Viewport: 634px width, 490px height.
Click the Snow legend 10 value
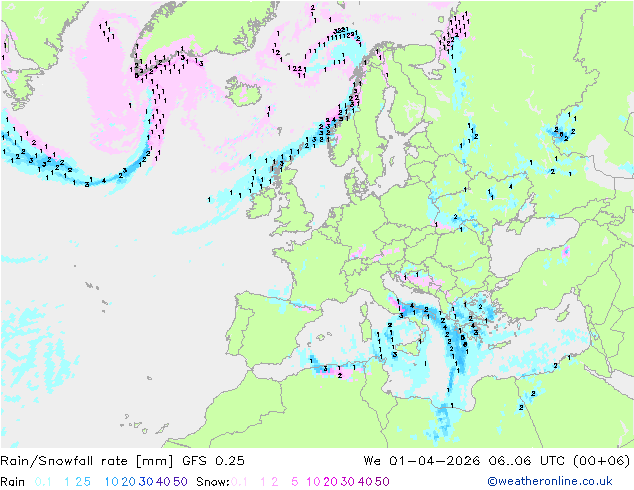(x=313, y=482)
